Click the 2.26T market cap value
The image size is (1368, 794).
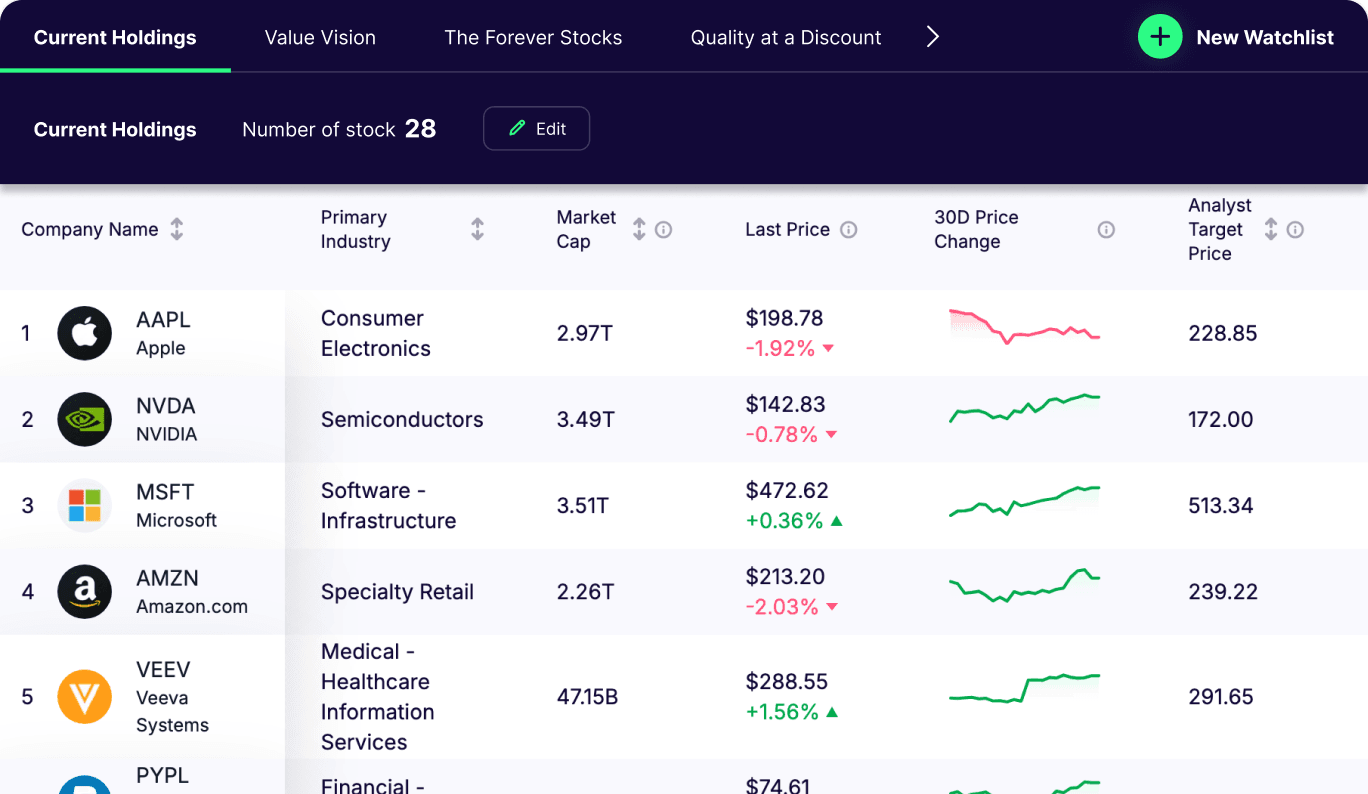tap(585, 591)
